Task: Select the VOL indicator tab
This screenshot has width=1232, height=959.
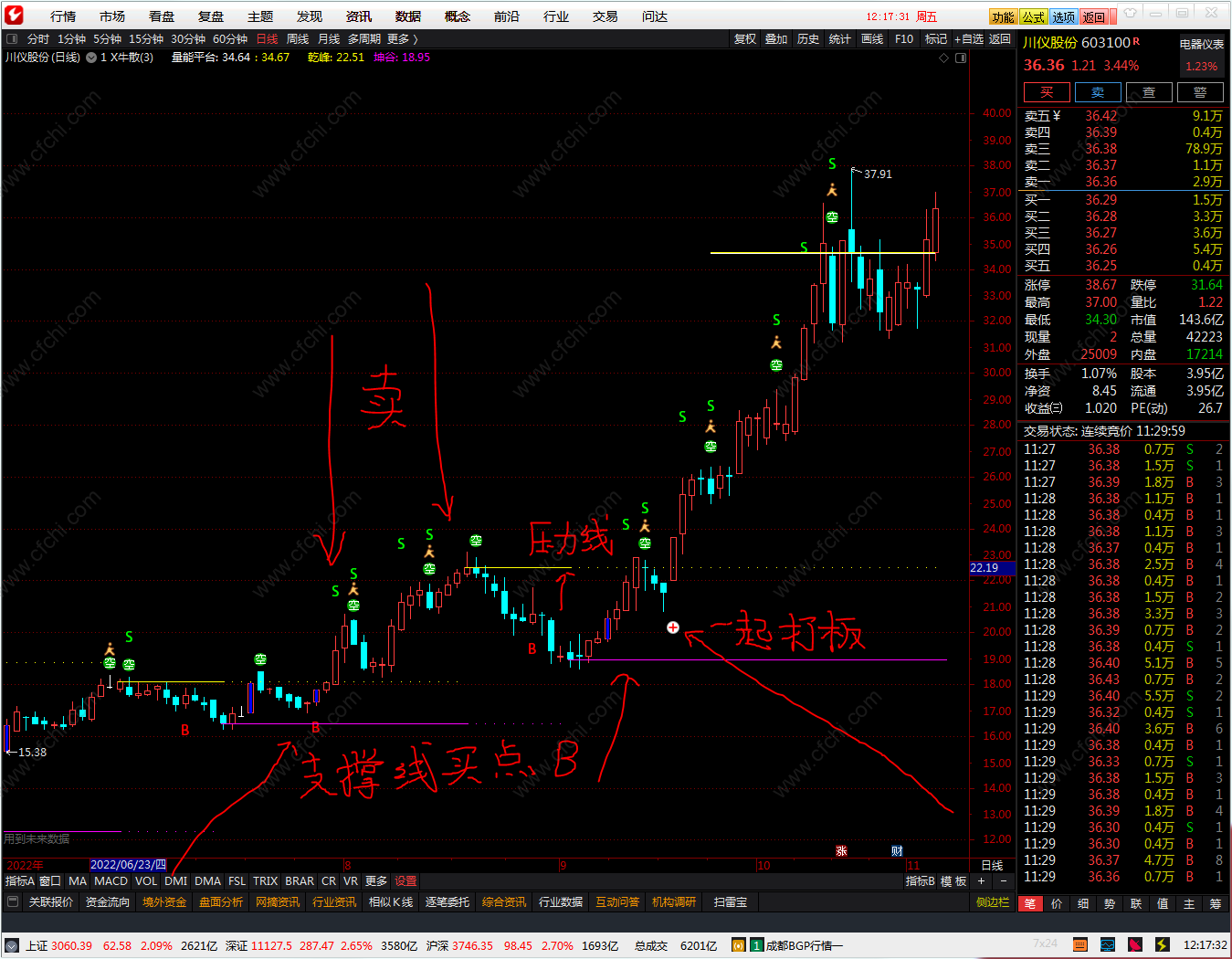Action: tap(146, 881)
